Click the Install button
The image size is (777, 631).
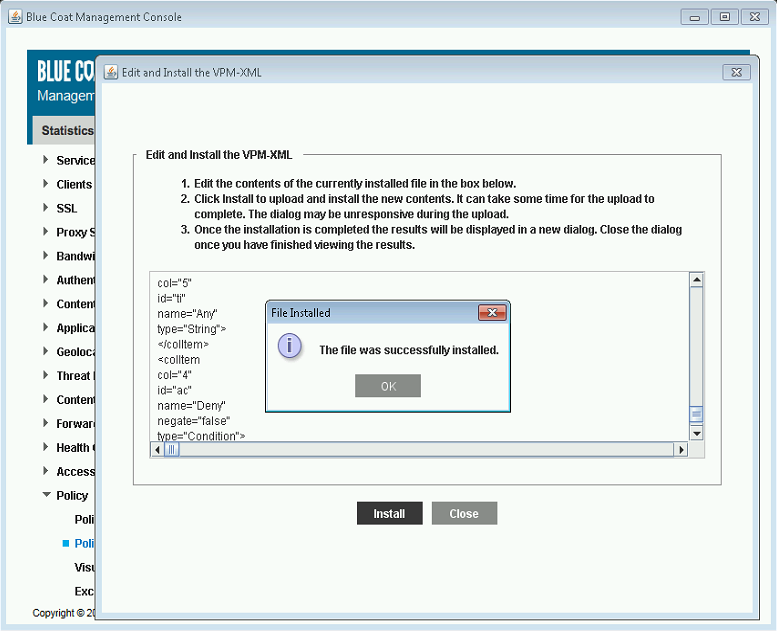tap(389, 513)
